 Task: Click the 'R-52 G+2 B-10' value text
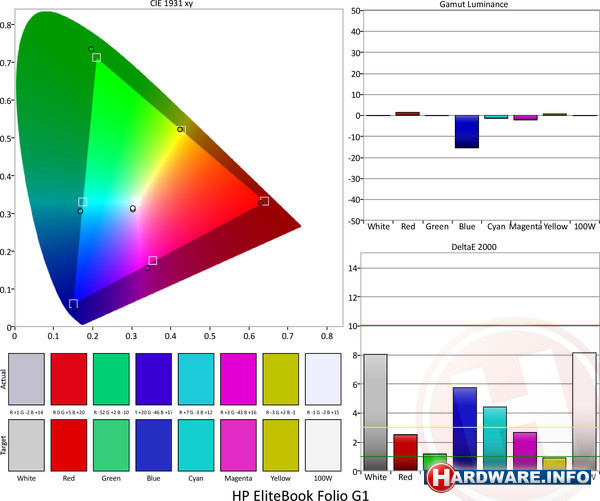pos(111,413)
